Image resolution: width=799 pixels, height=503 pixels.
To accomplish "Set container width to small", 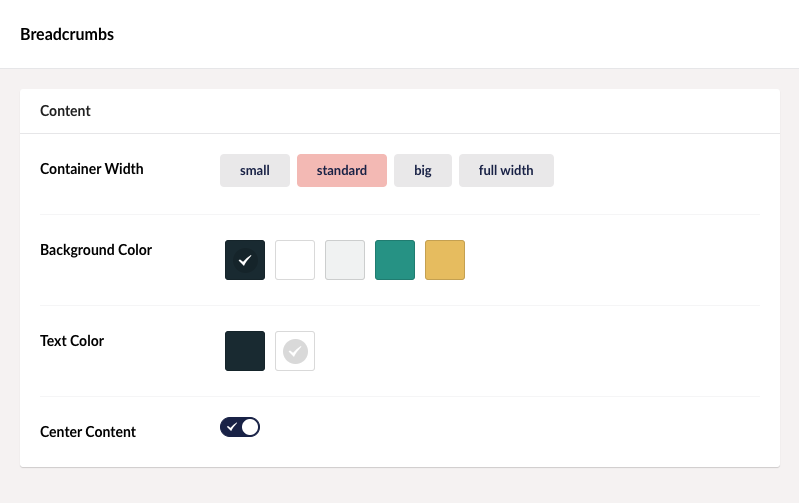I will [255, 170].
